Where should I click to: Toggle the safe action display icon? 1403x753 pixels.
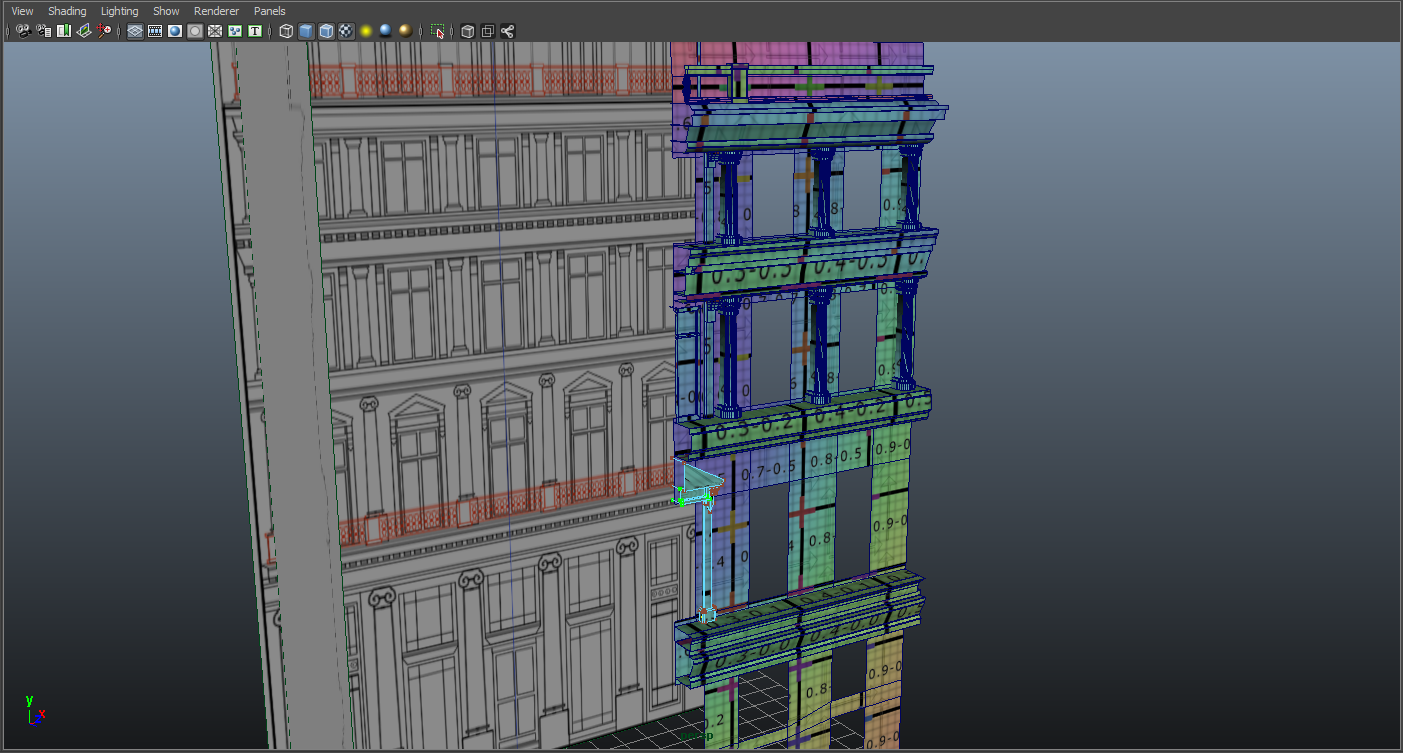[x=234, y=30]
